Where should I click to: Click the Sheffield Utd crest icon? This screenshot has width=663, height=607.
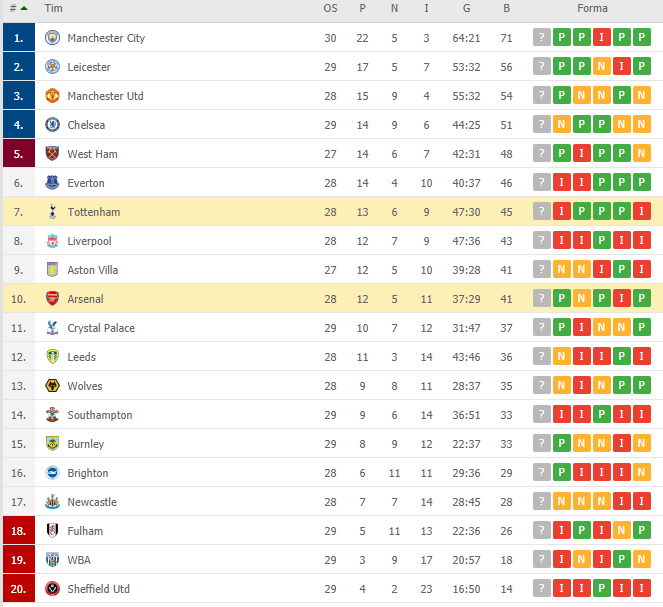tap(52, 589)
